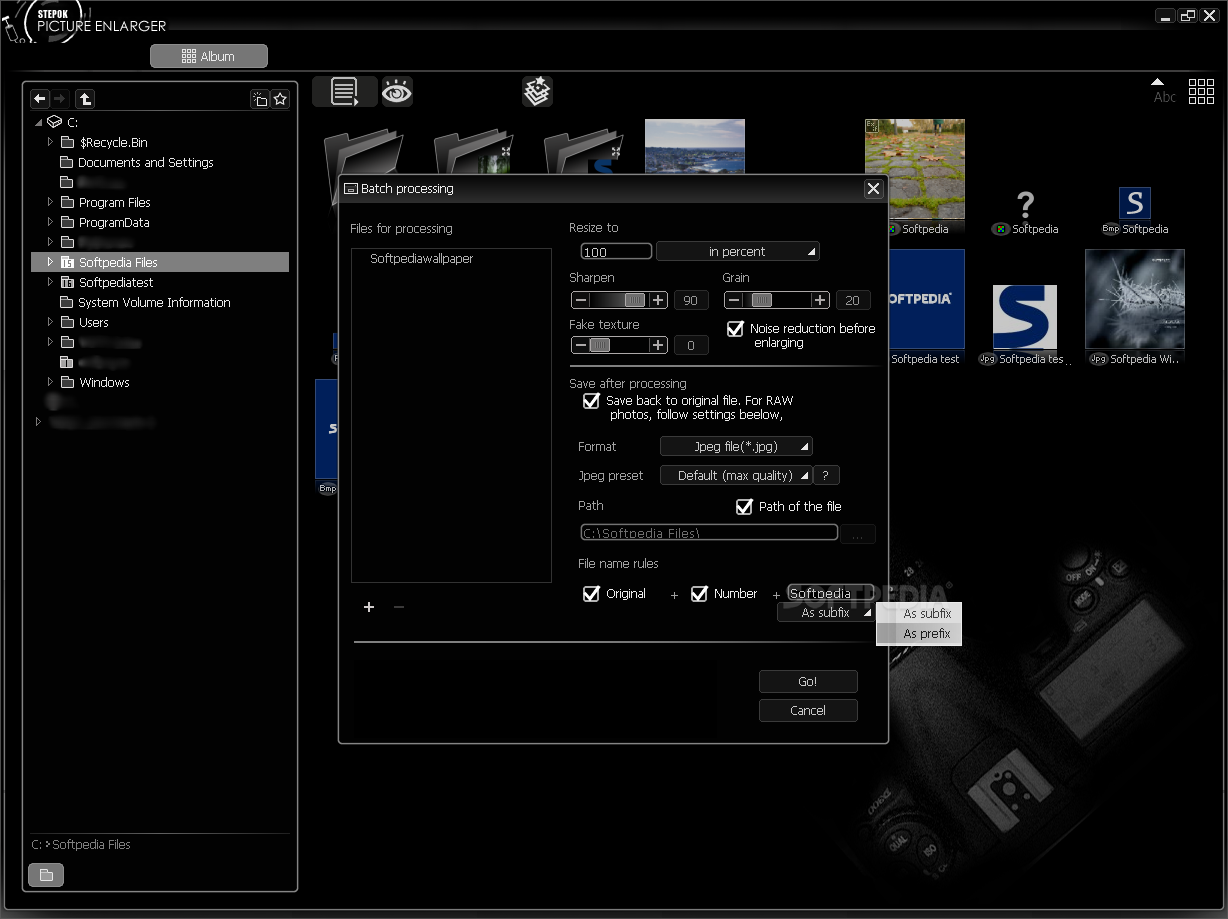The image size is (1228, 919).
Task: Click the eye preview icon
Action: (397, 92)
